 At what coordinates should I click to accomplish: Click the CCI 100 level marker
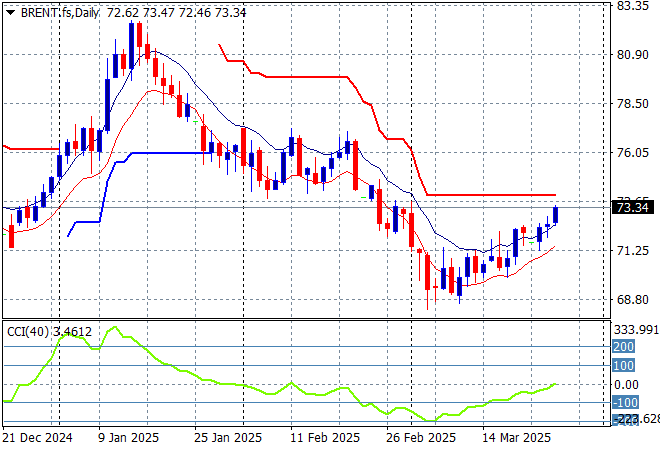click(624, 366)
